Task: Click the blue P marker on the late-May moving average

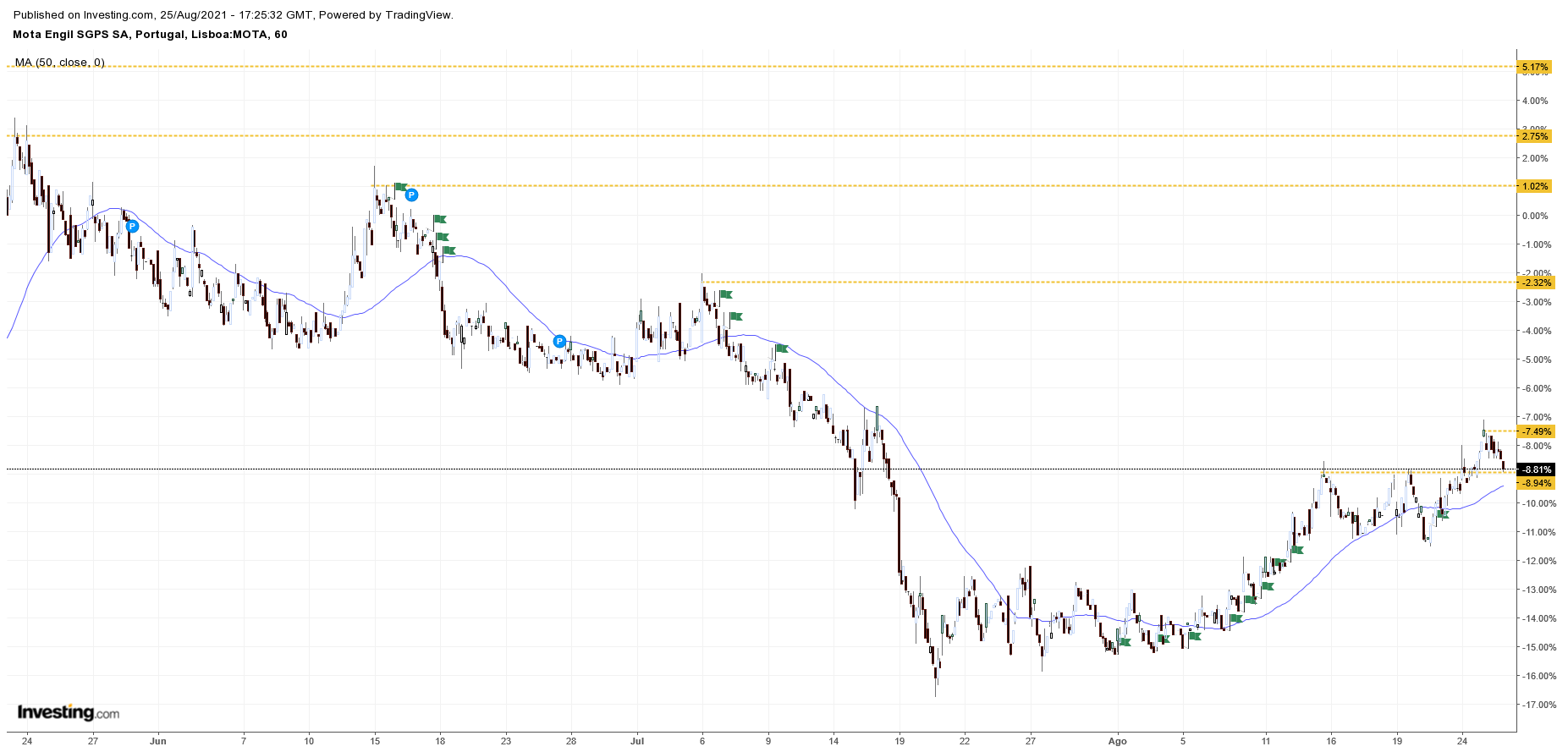Action: pos(132,226)
